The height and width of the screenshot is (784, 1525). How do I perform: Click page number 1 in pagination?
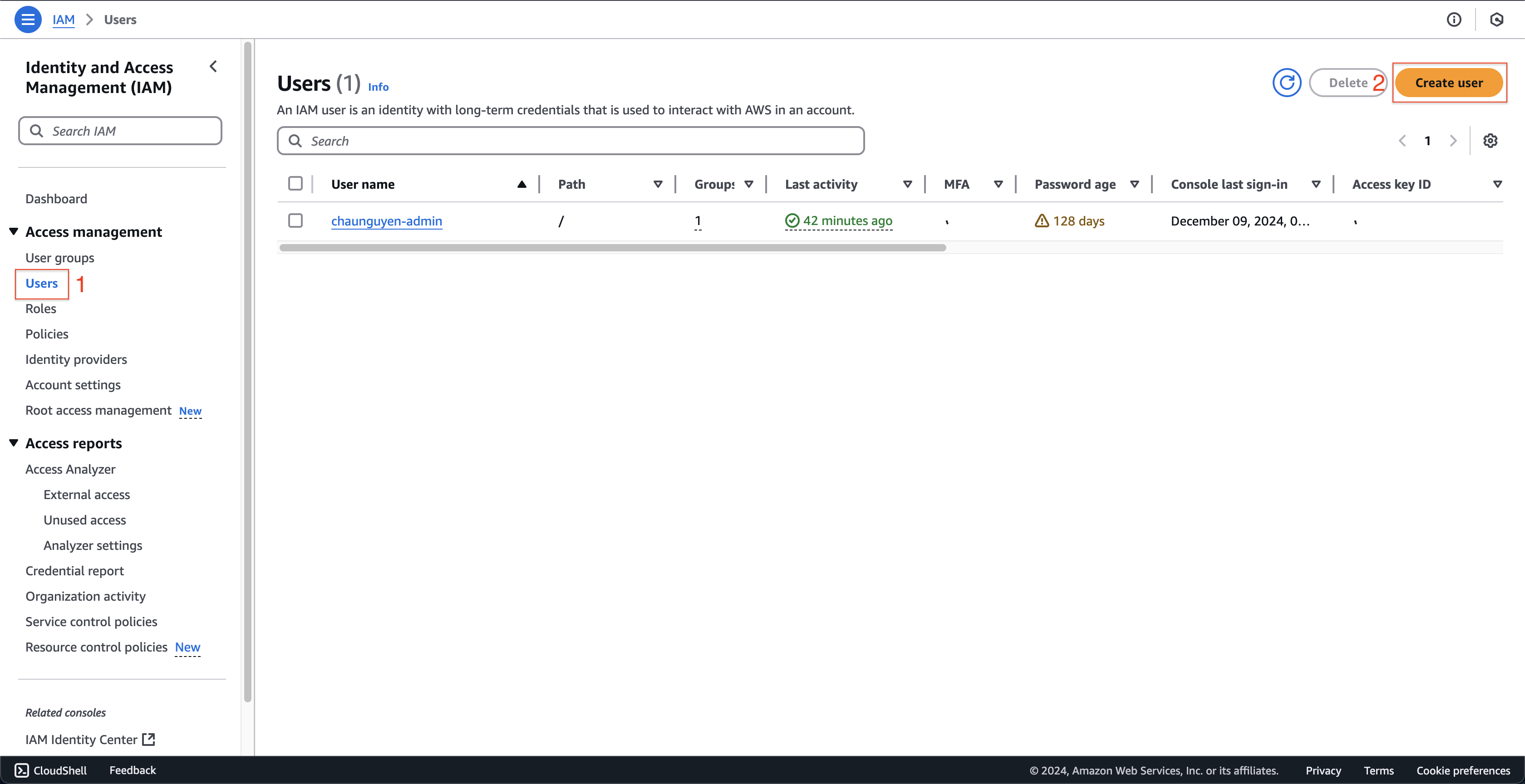[x=1427, y=141]
